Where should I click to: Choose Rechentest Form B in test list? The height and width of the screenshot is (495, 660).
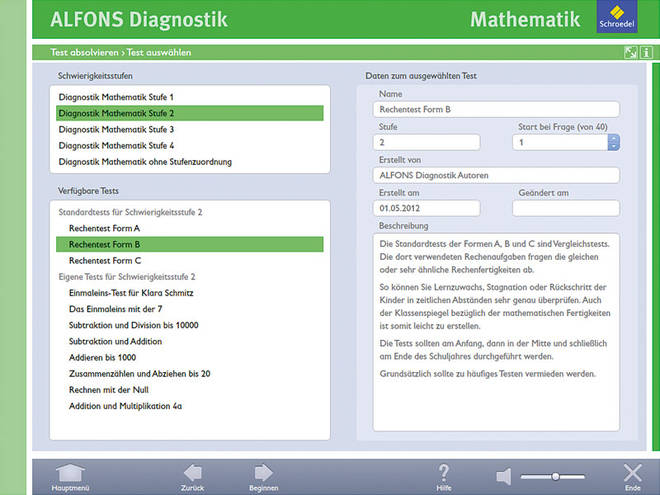pos(190,245)
